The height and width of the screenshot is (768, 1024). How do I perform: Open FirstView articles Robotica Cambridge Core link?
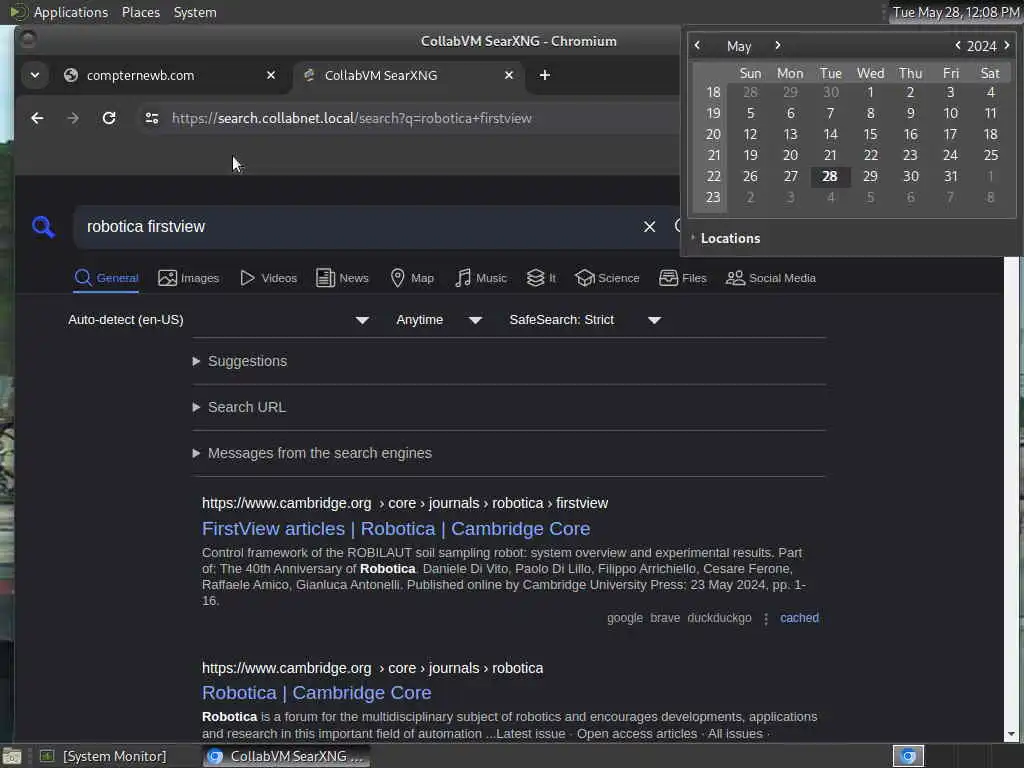pyautogui.click(x=396, y=529)
